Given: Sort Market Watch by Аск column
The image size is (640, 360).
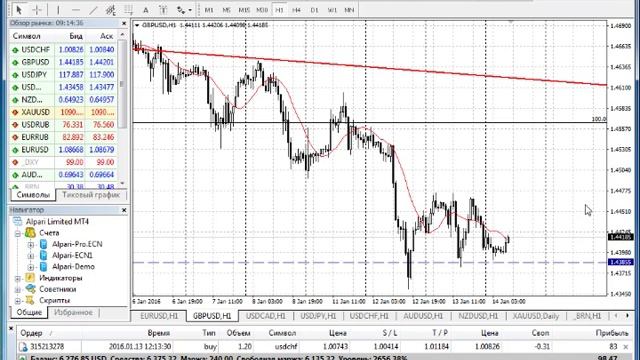Looking at the screenshot, I should (x=106, y=36).
